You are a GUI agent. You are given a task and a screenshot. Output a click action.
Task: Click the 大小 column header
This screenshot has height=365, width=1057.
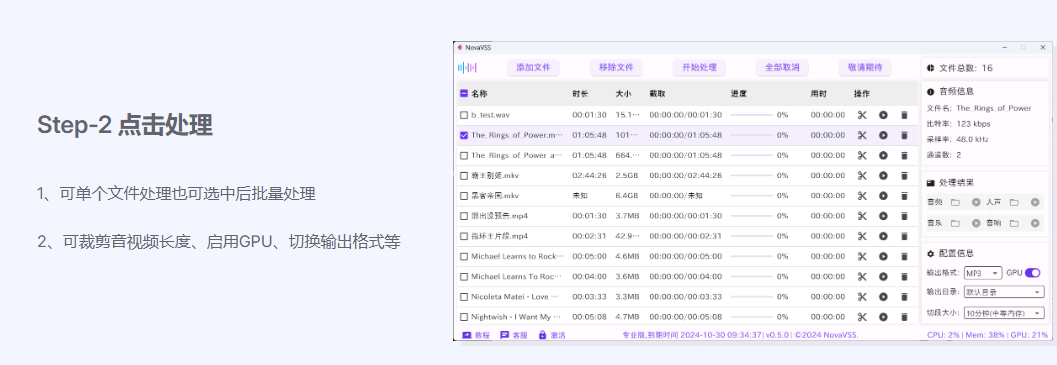pos(624,94)
